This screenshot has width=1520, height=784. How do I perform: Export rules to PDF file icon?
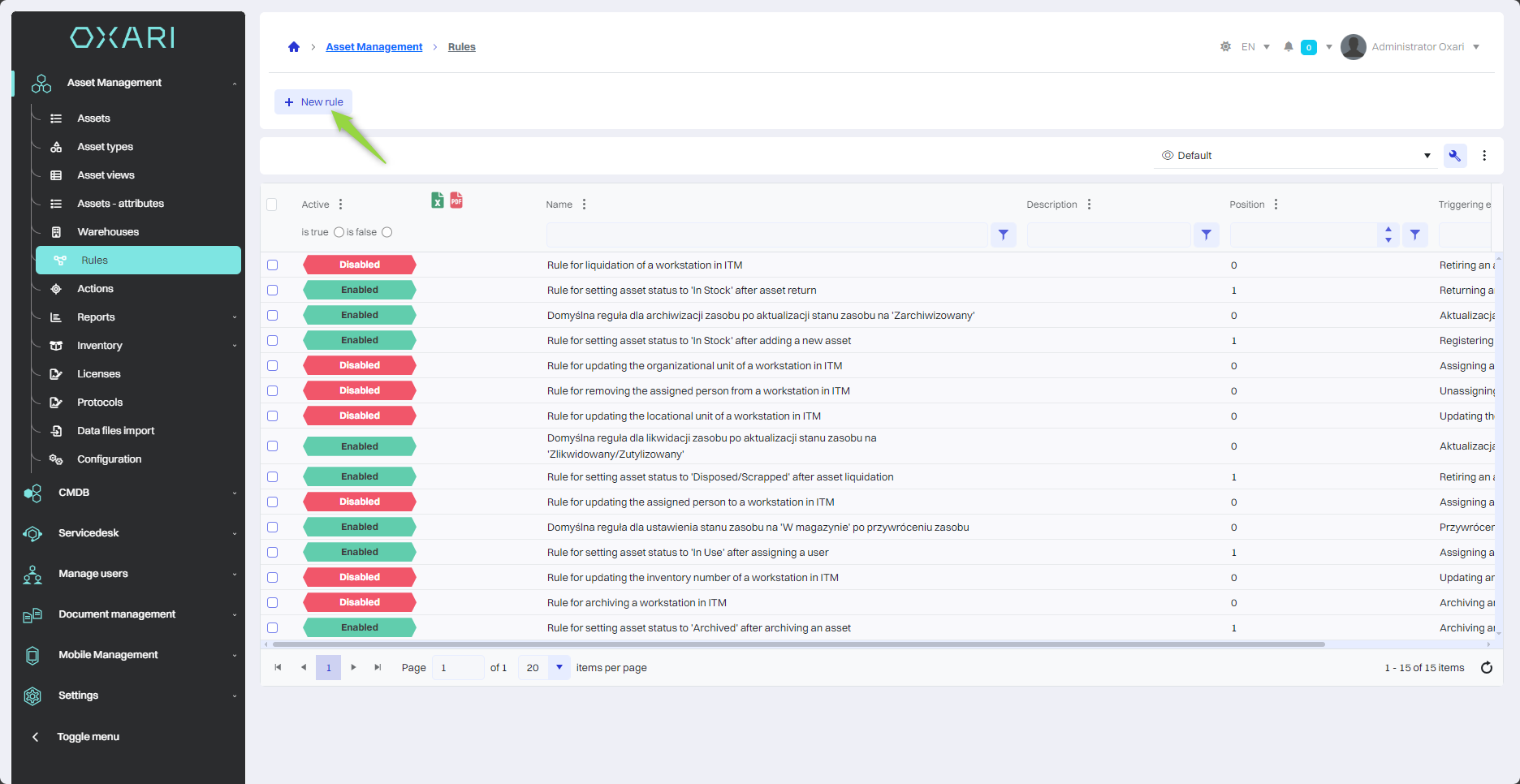456,200
